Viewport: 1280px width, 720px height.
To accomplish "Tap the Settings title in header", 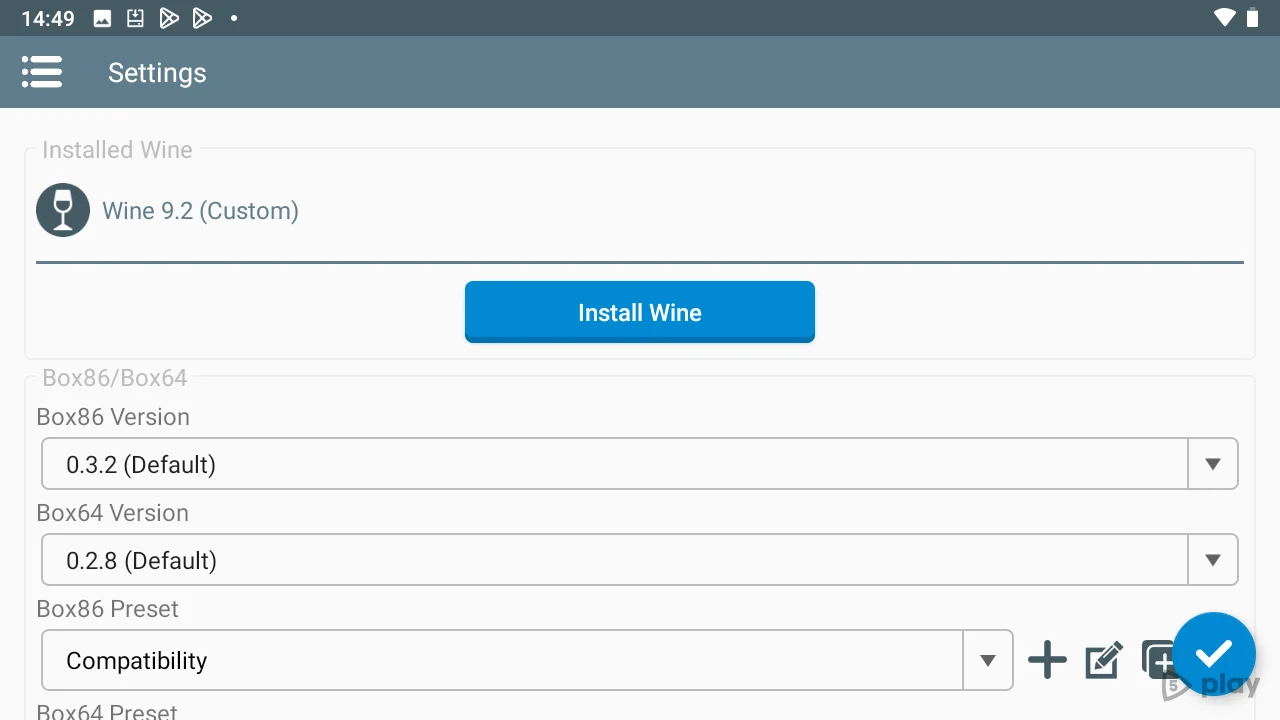I will (x=157, y=73).
